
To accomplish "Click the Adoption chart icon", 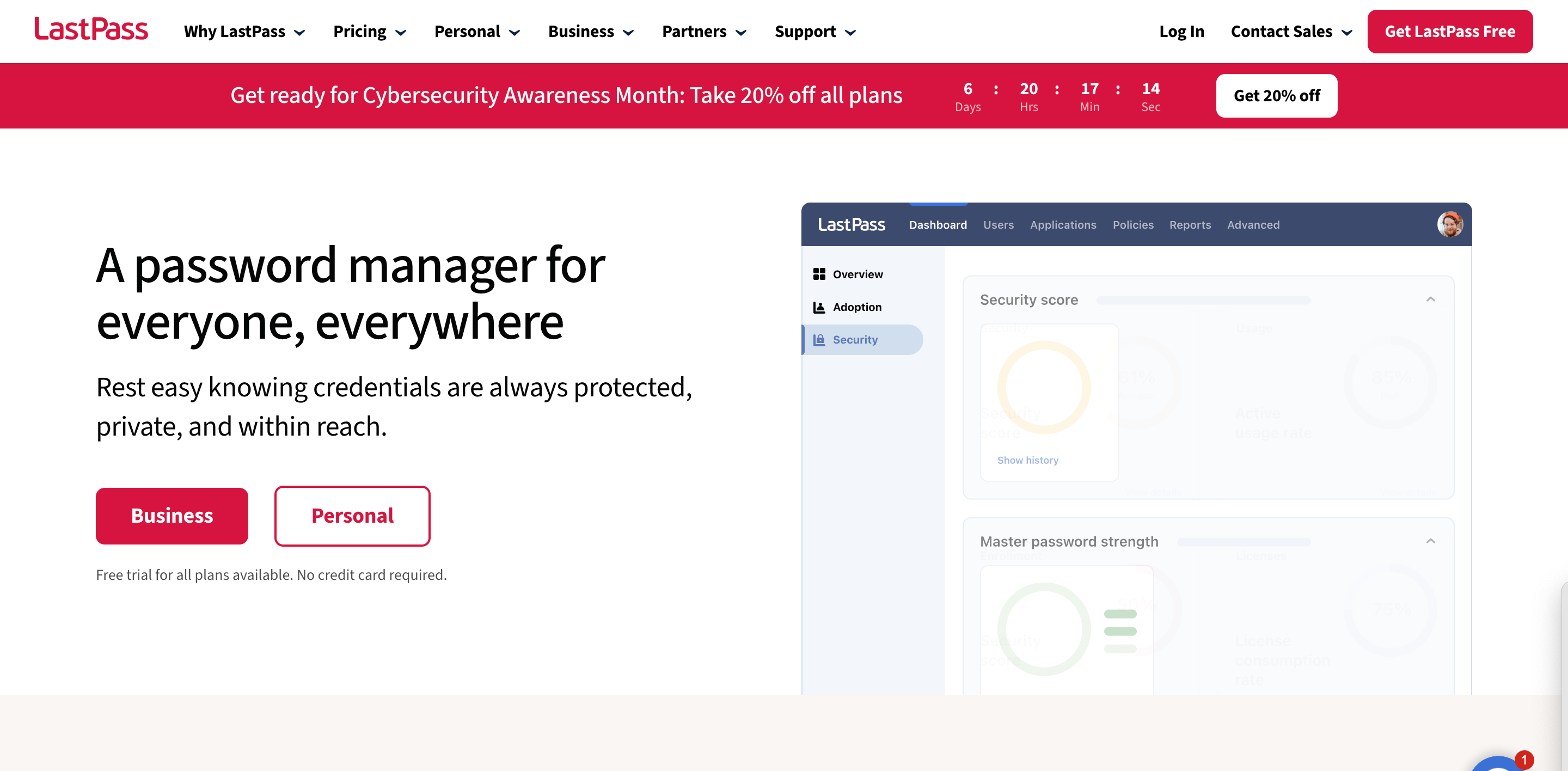I will pos(819,307).
